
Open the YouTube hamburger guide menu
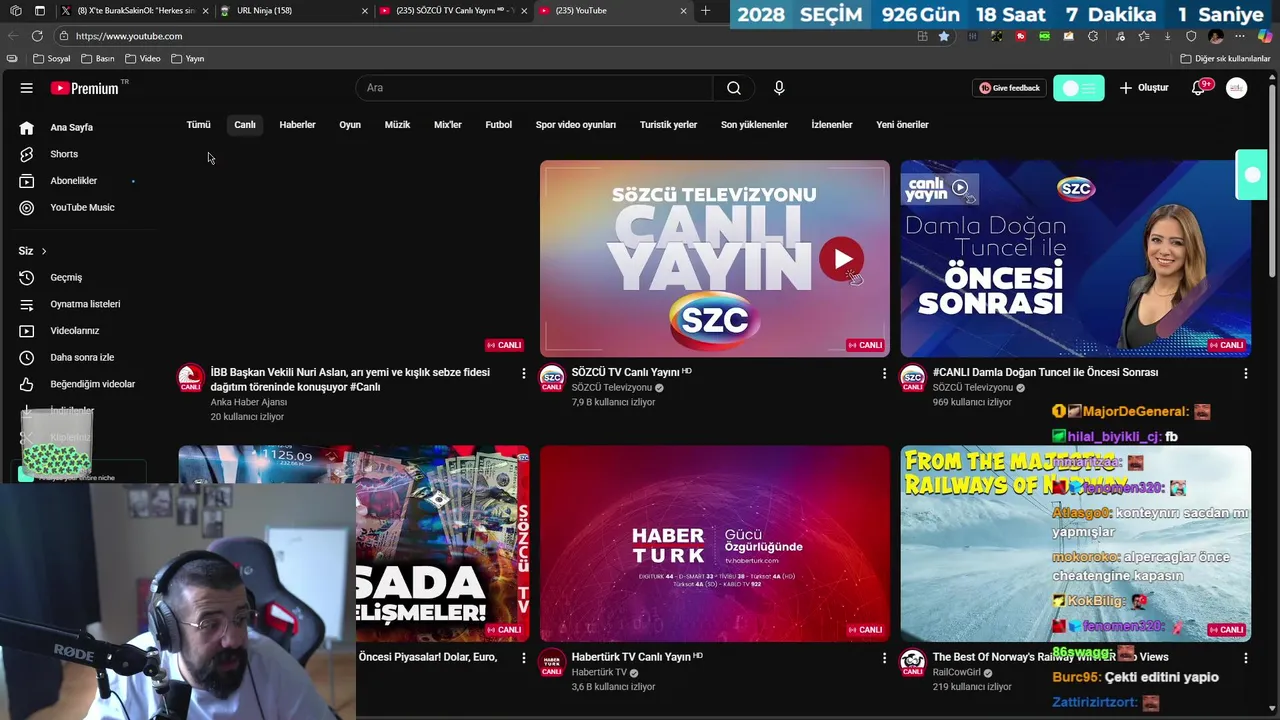coord(27,88)
